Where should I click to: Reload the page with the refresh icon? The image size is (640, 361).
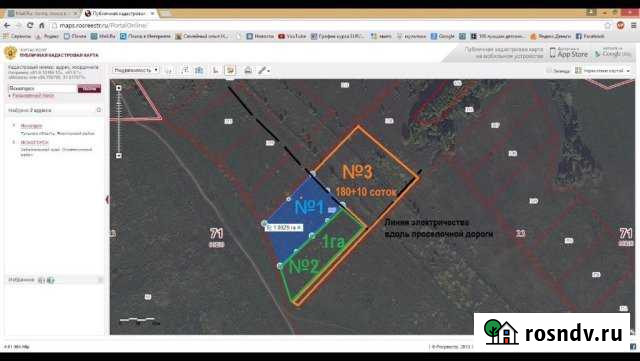30,25
